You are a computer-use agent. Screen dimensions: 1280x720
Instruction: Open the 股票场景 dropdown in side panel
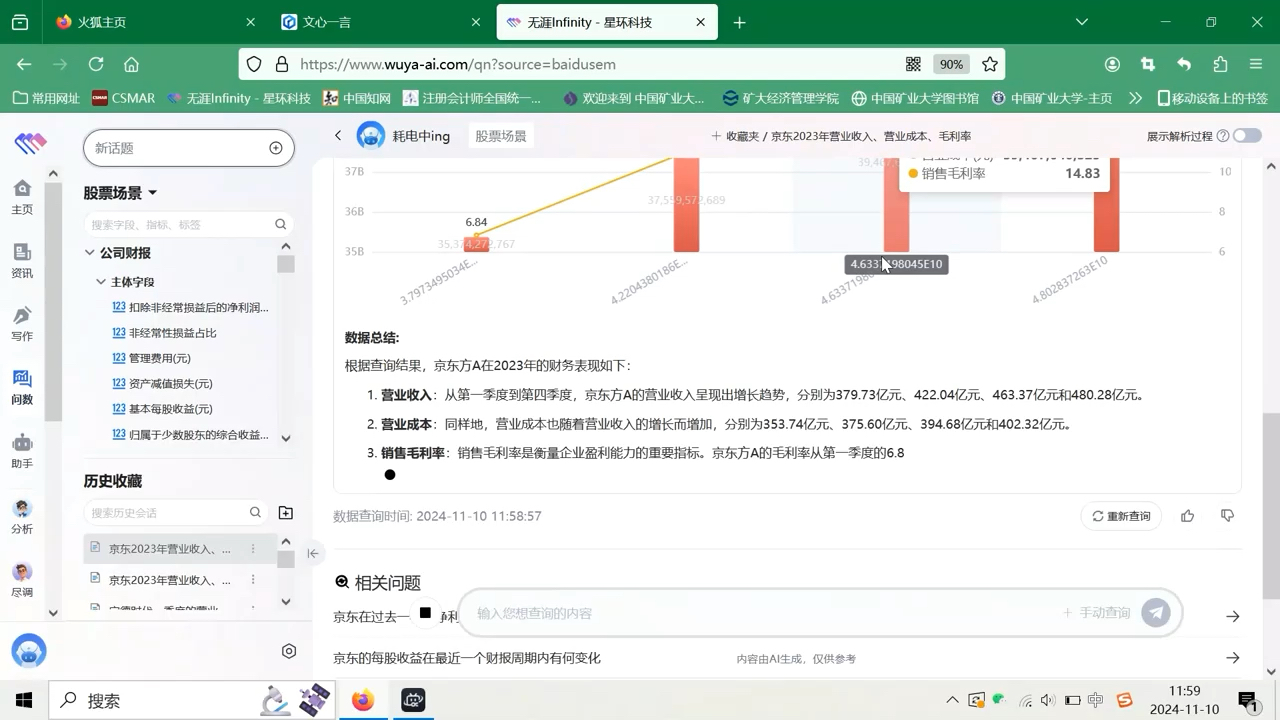tap(121, 193)
